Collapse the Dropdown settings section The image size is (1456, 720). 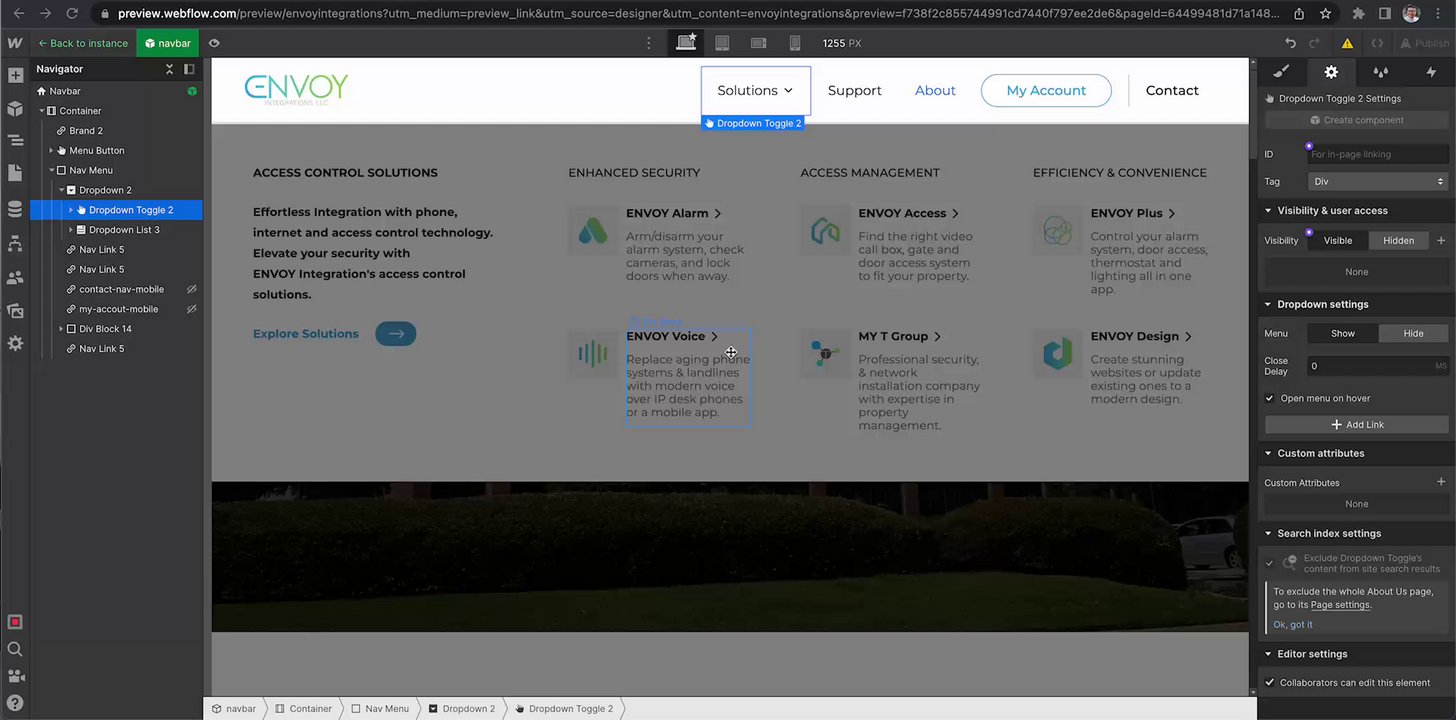(1268, 304)
